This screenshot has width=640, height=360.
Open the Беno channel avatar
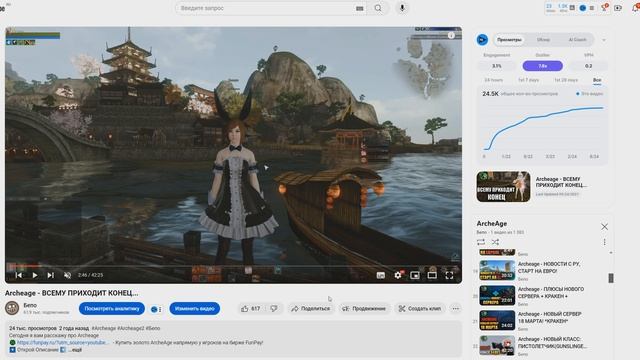pos(12,308)
